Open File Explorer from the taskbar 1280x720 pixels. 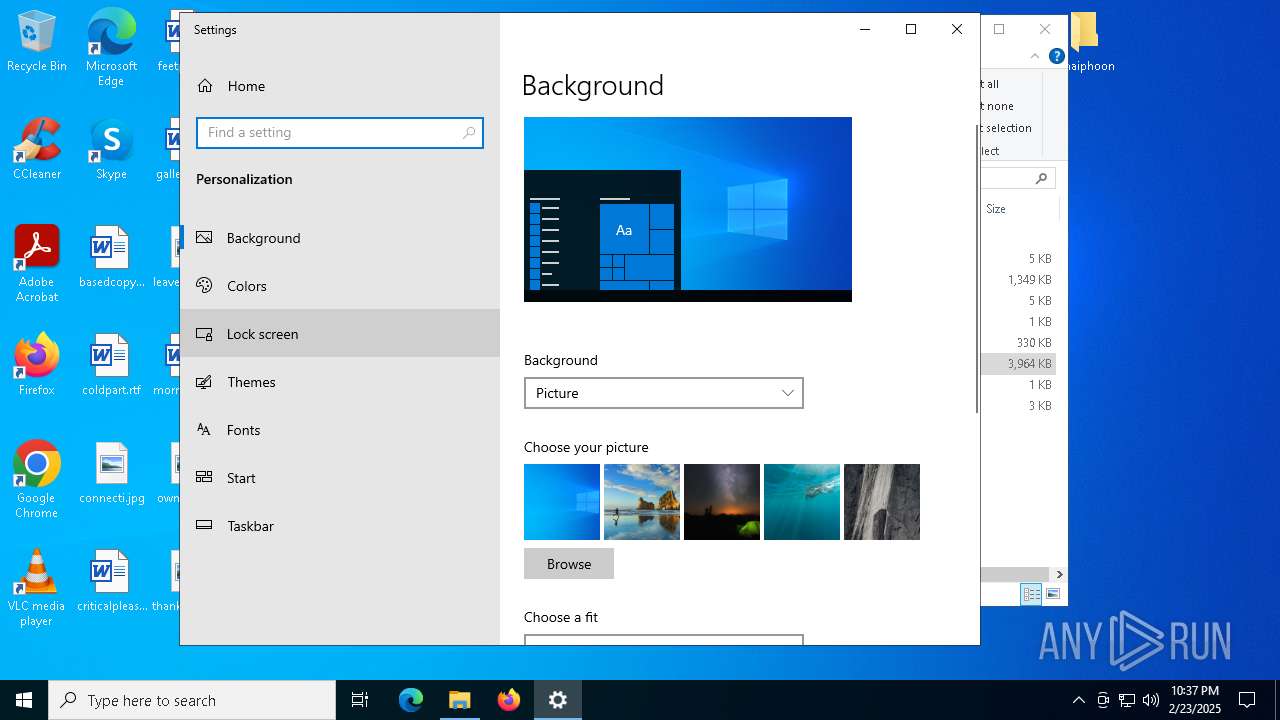460,700
